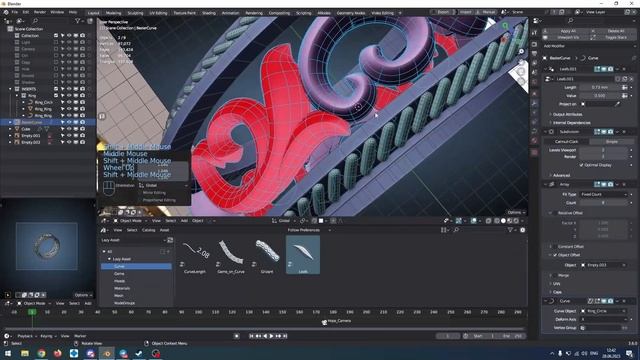Toggle the INSERTS collection checkbox
This screenshot has height=360, width=640.
[56, 89]
